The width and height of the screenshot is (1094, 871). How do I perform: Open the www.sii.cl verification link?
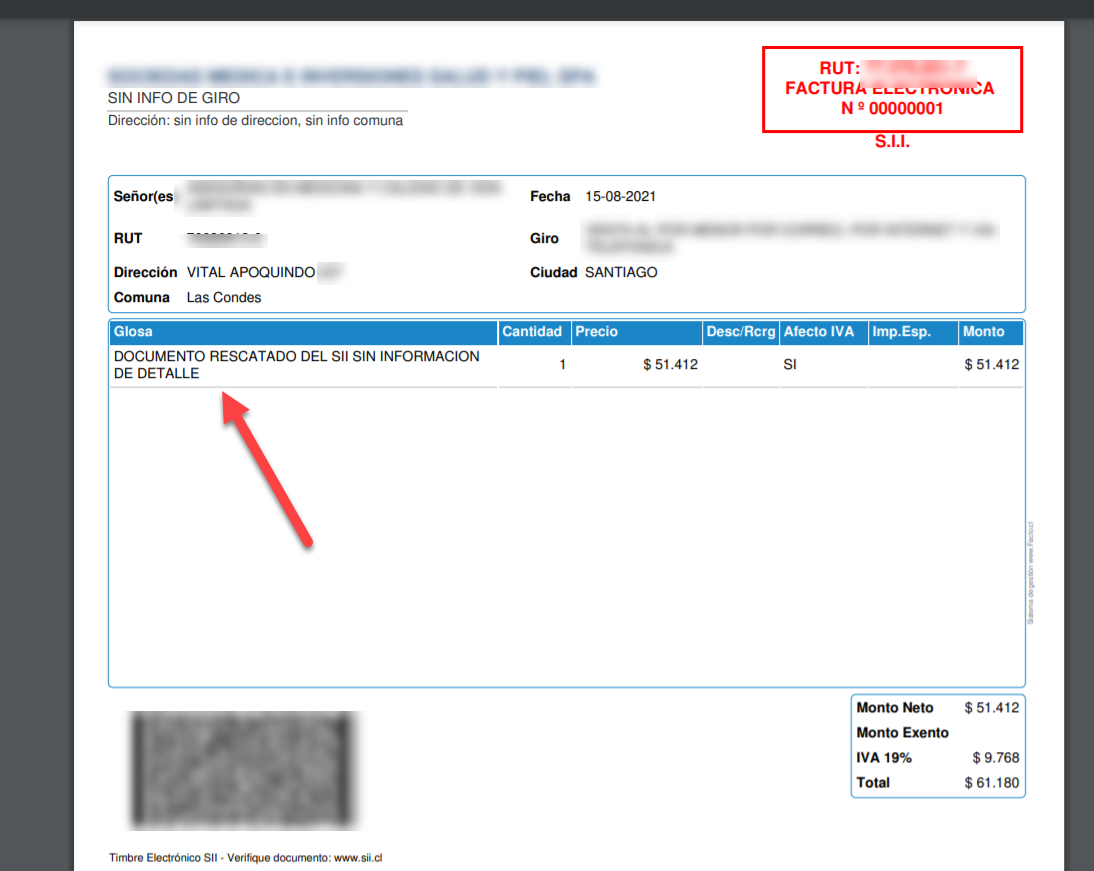pos(358,858)
